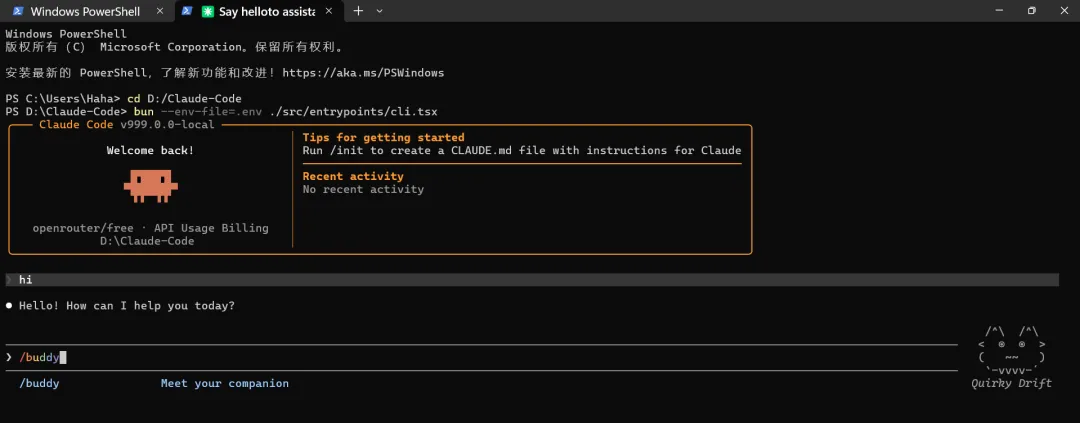Minimize the terminal window
This screenshot has width=1080, height=423.
985,11
